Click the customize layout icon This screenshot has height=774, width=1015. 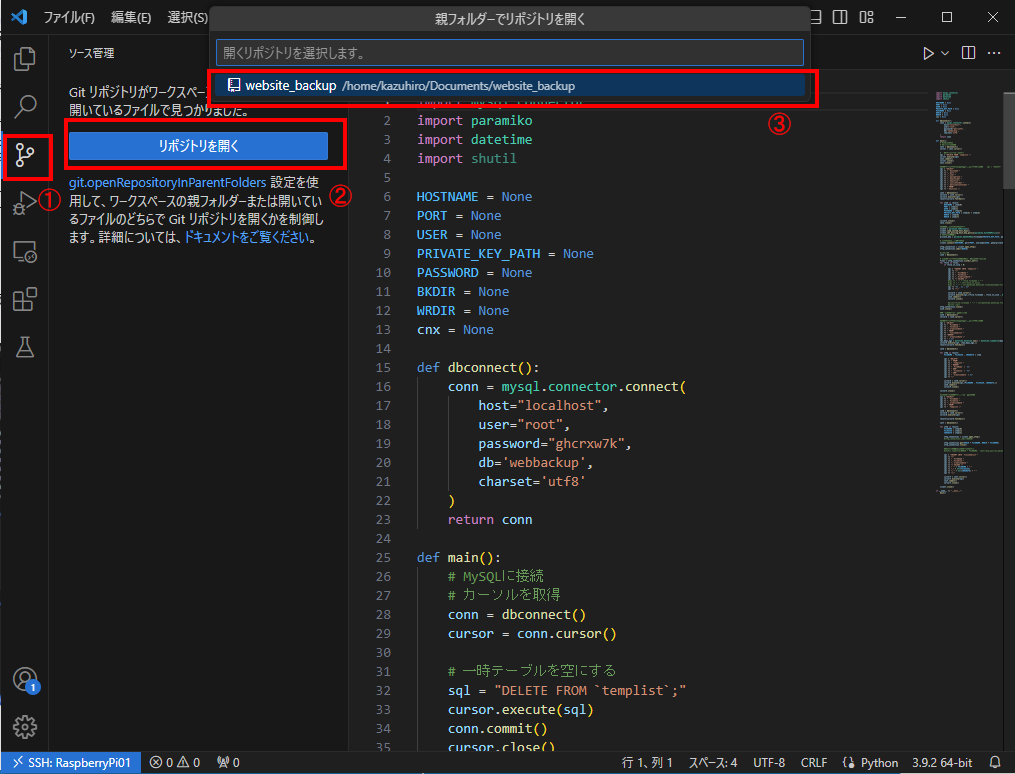click(866, 17)
